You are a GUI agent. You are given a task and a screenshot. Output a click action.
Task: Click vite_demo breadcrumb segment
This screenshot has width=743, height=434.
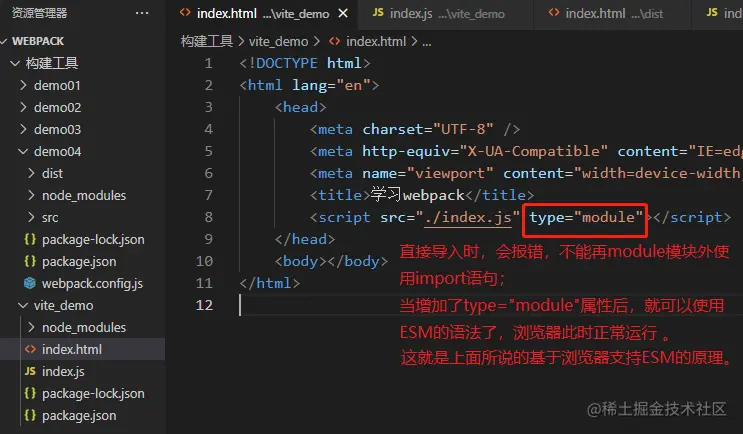point(279,41)
